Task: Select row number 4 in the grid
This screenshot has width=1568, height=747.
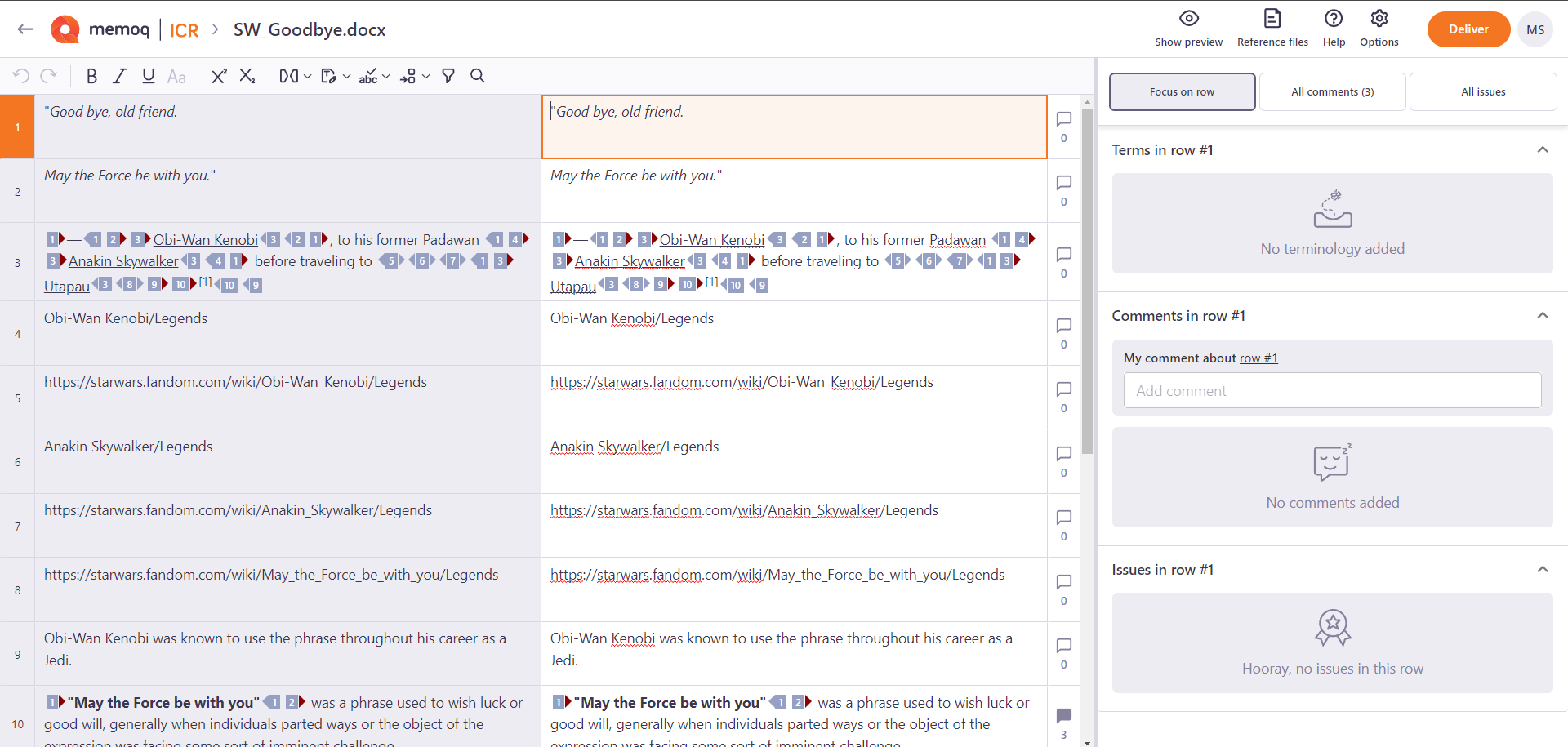Action: 17,333
